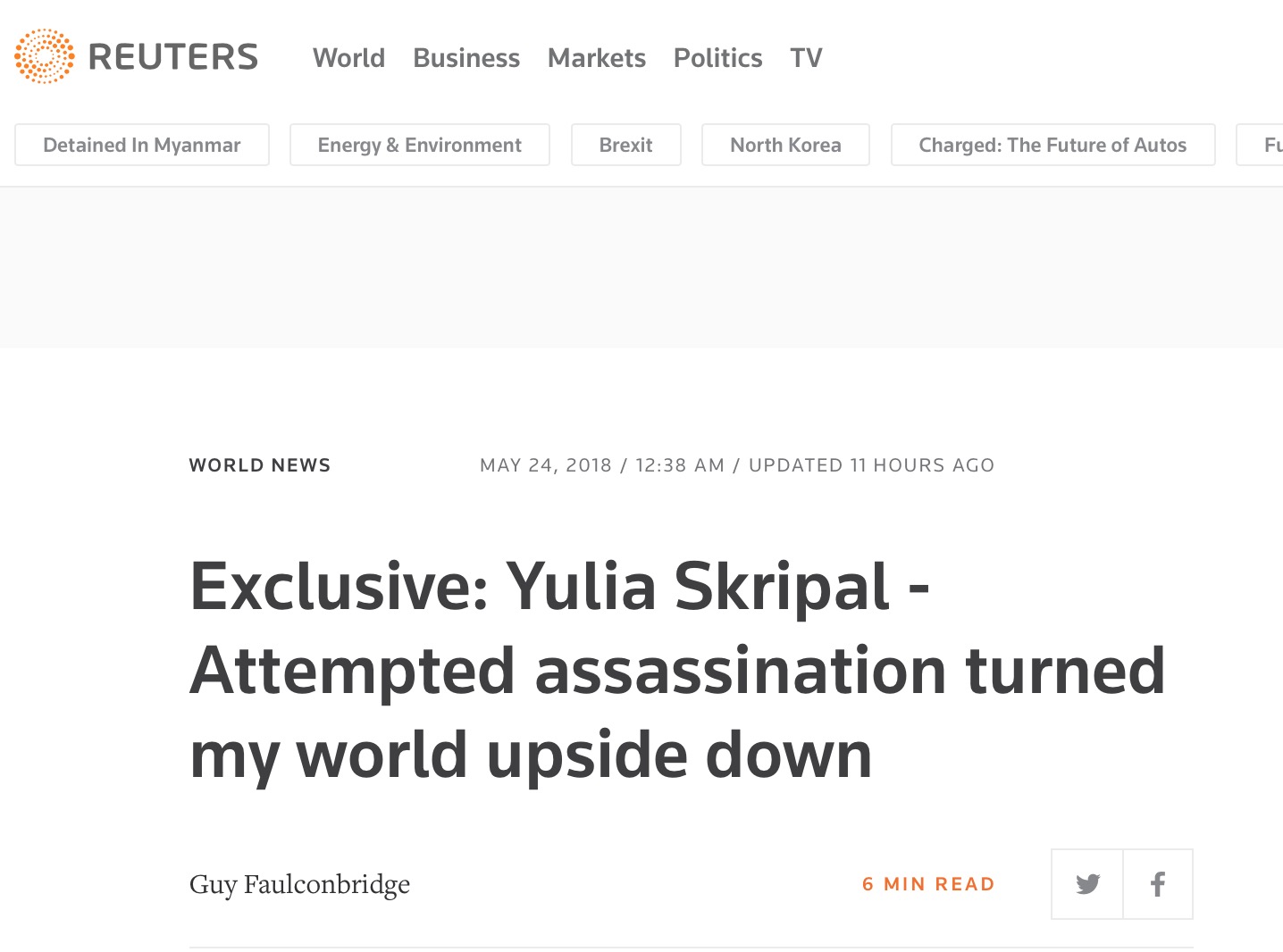Share article via Facebook icon
This screenshot has height=952, width=1283.
[x=1158, y=884]
